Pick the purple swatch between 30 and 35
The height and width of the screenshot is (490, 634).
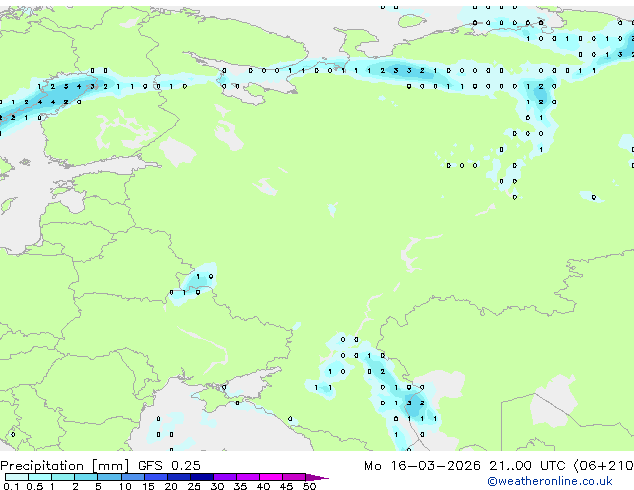click(x=225, y=477)
